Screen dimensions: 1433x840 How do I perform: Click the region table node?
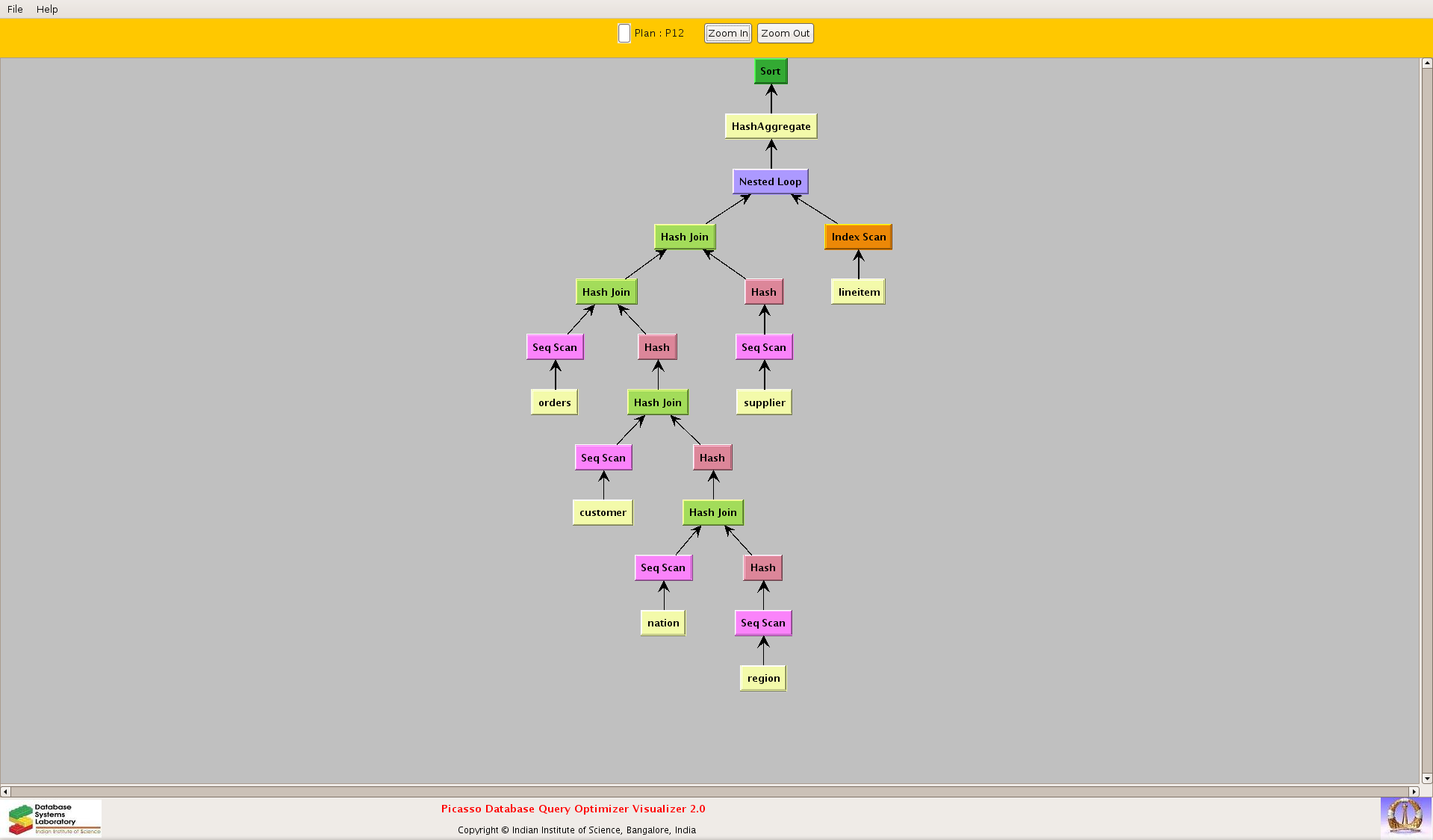point(762,678)
